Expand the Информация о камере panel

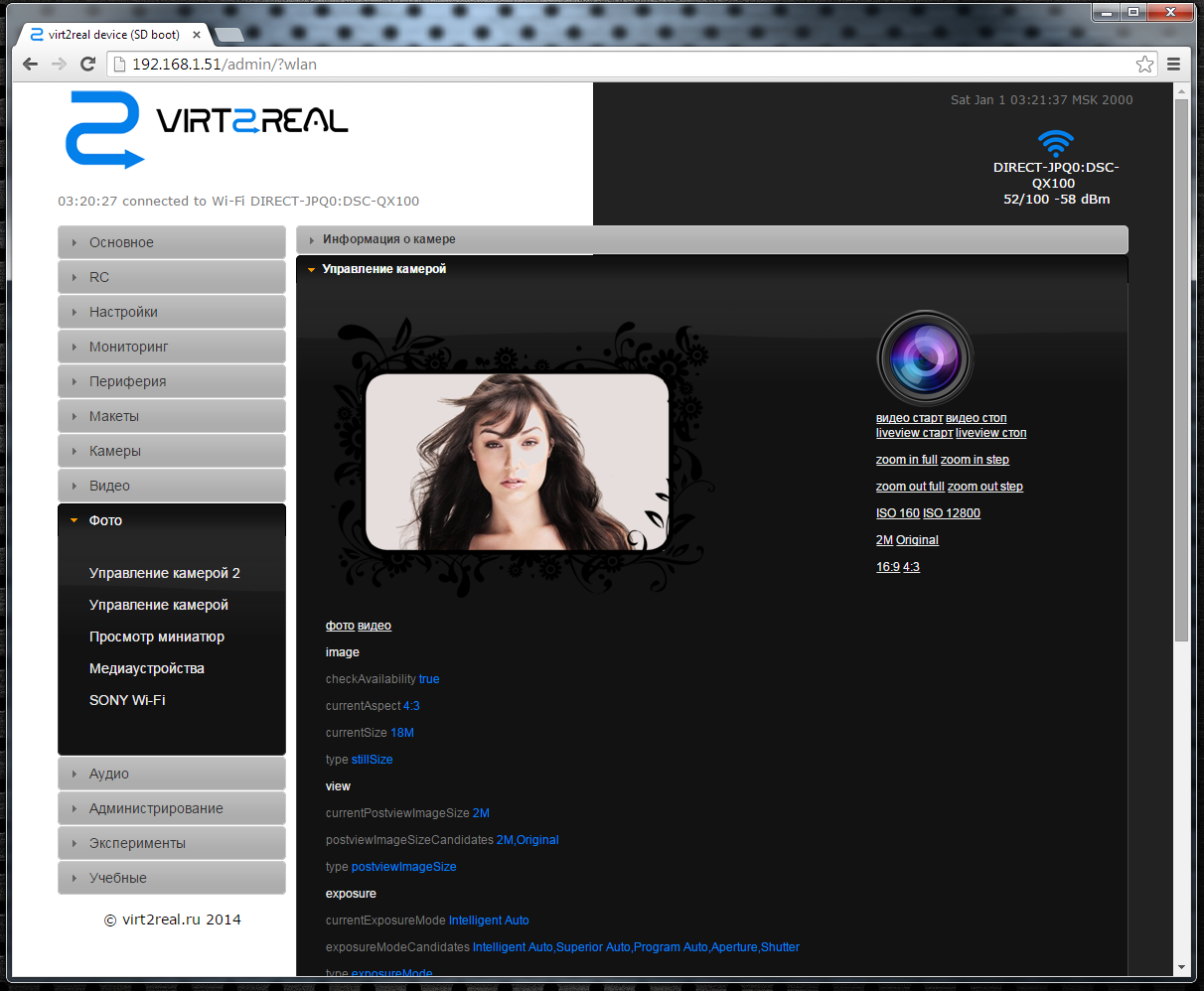(x=712, y=239)
